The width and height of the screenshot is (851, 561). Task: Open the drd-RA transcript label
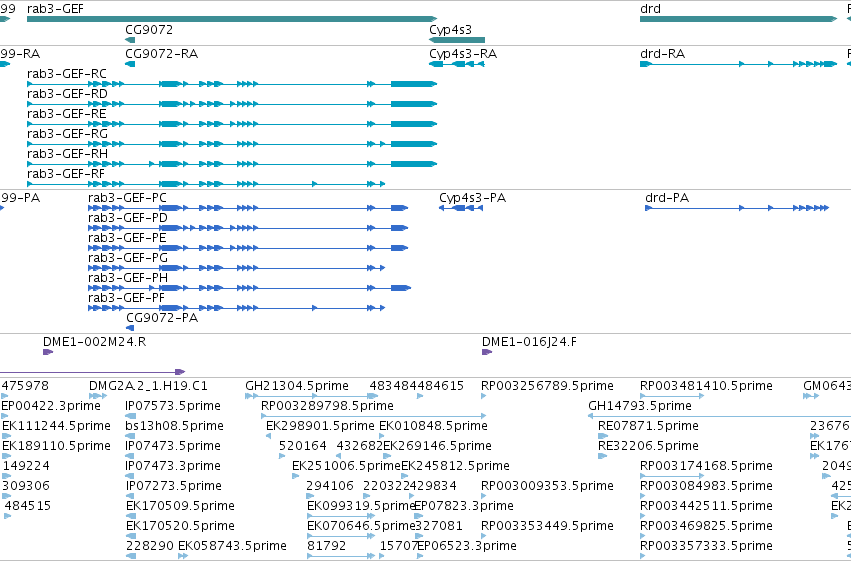click(x=663, y=54)
